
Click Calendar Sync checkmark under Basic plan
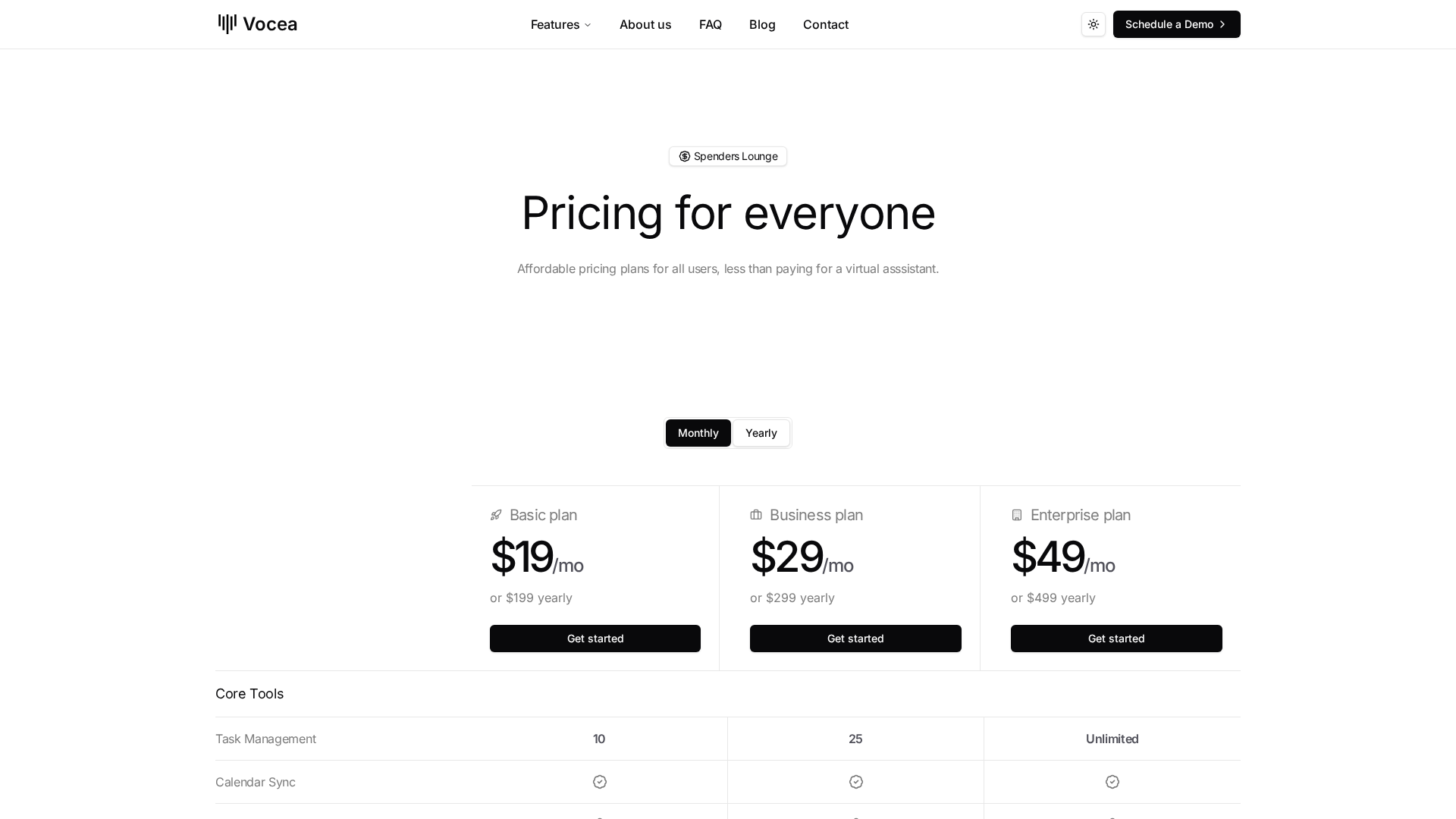[x=600, y=782]
